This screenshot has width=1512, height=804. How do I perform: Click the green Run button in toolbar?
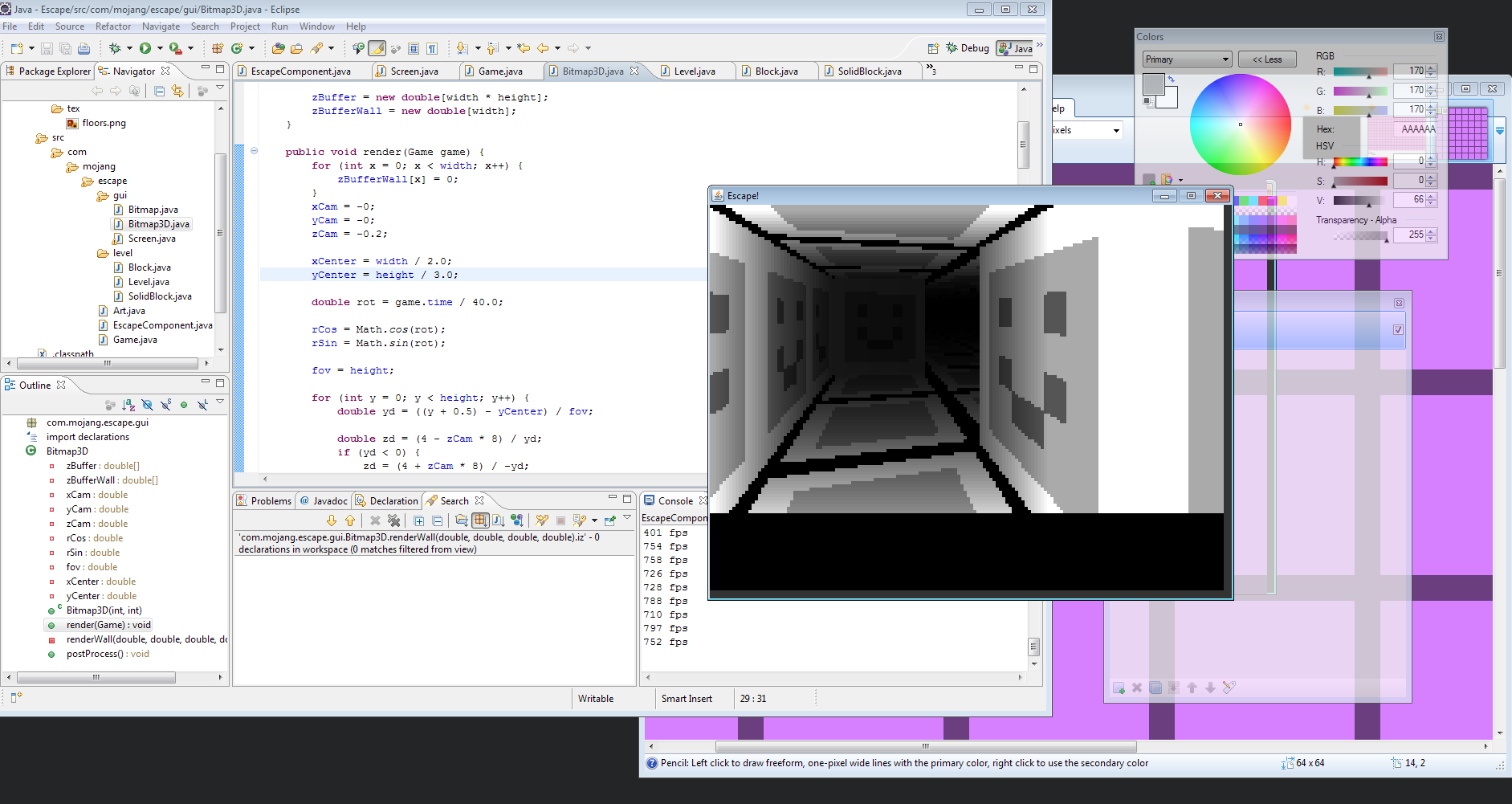point(145,48)
